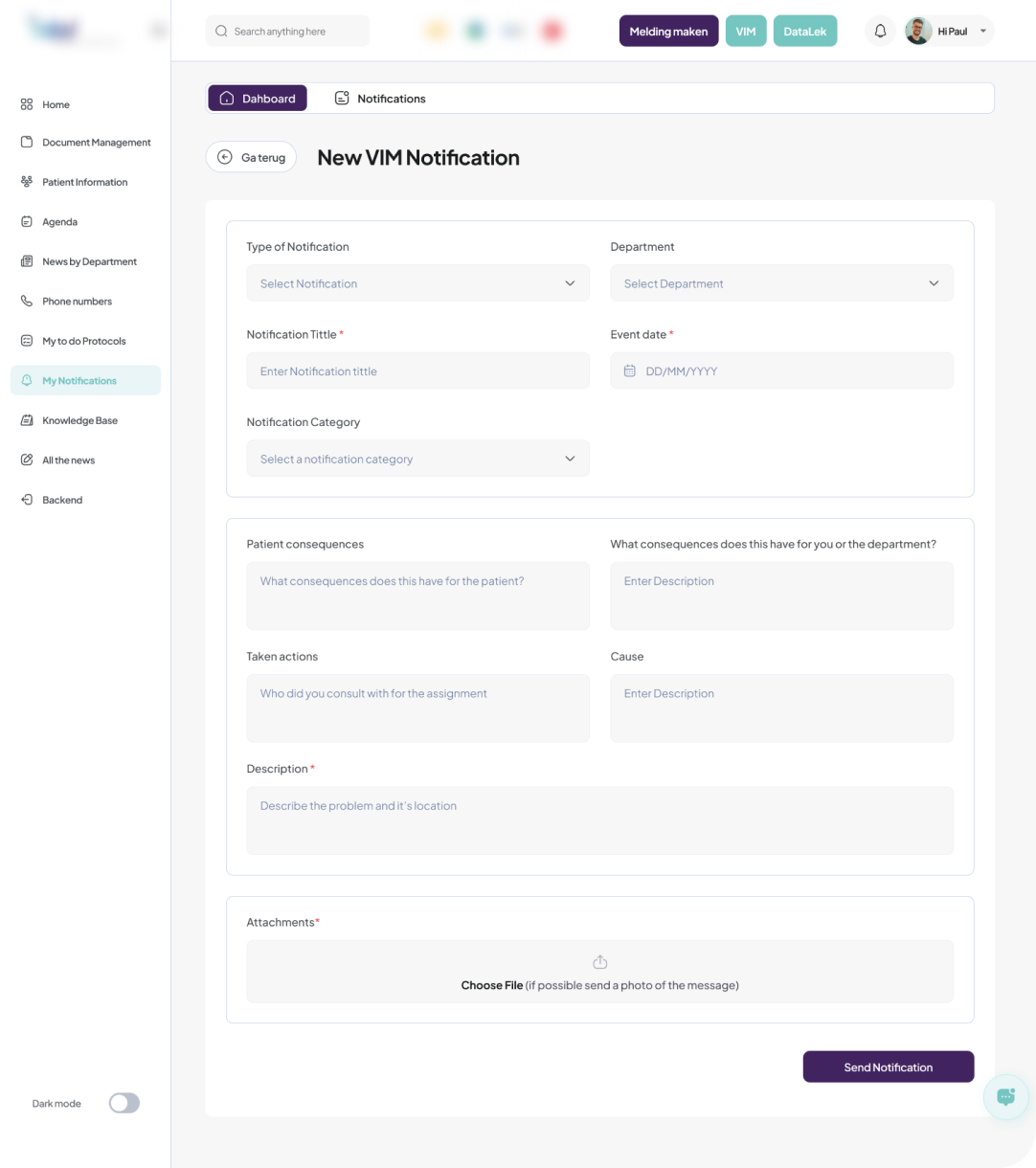Go to Document Management in sidebar
1036x1168 pixels.
coord(96,143)
